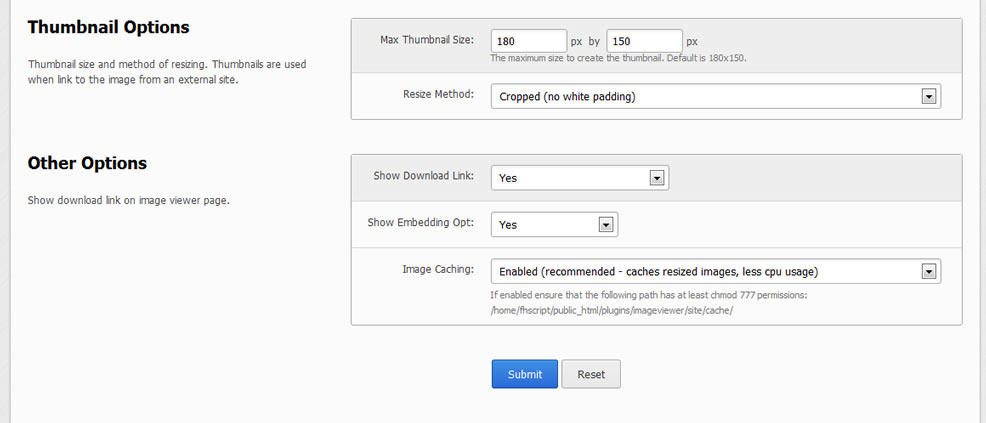Click the Max Thumbnail Size label

[x=427, y=40]
